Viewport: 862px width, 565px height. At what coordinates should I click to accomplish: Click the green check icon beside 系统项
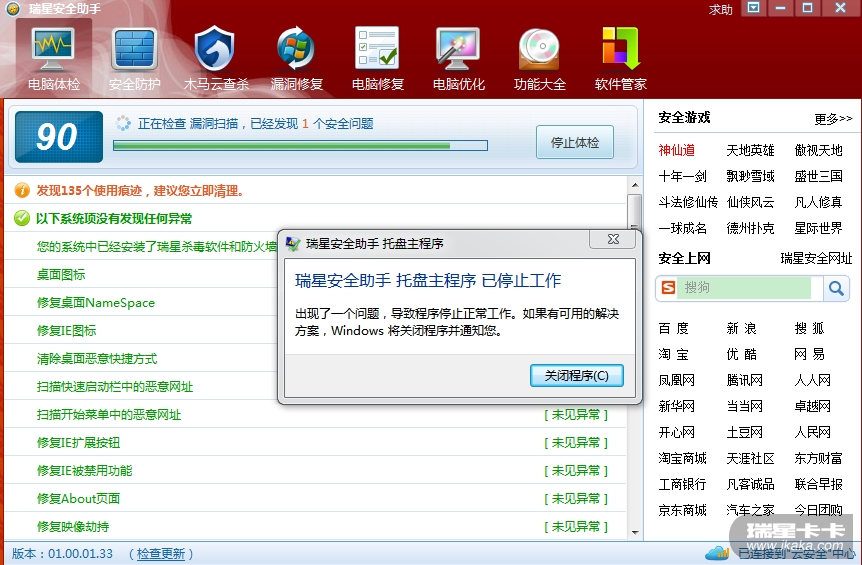[22, 218]
